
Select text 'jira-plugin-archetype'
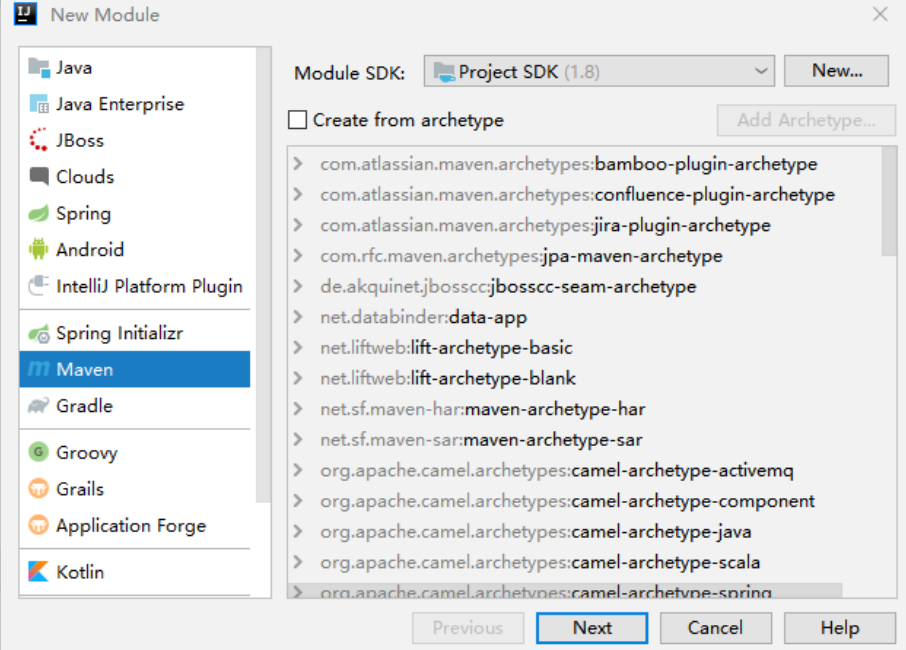[682, 225]
